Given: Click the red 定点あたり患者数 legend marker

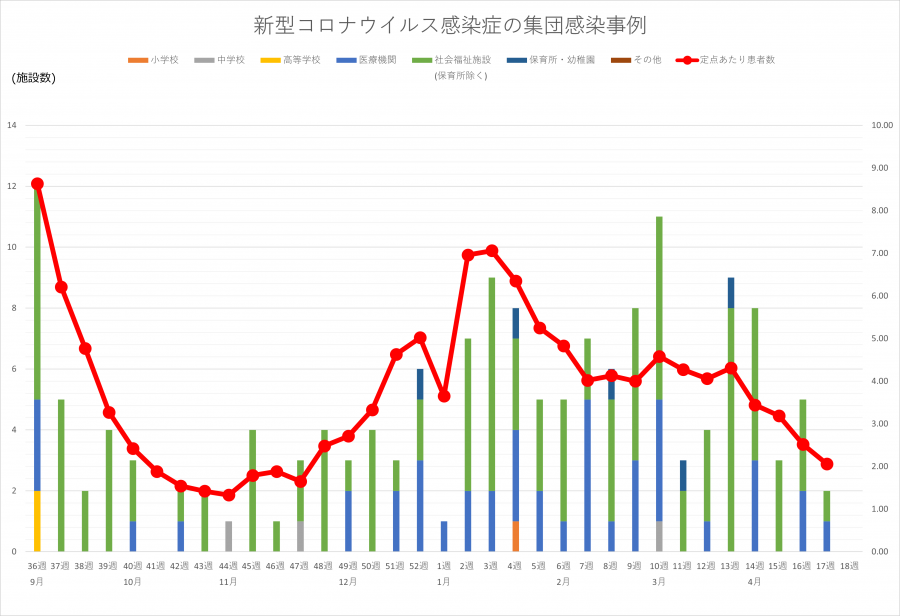Looking at the screenshot, I should [x=687, y=60].
